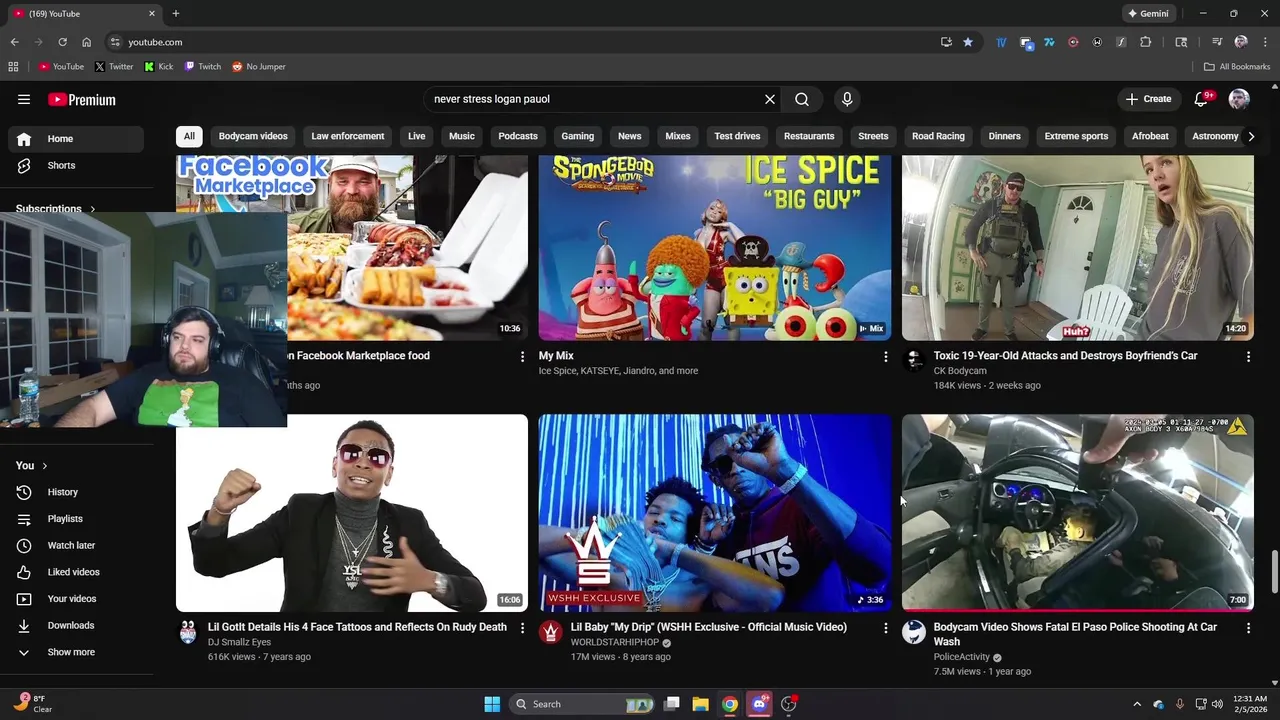Open the Lil Baby My Drip thumbnail
This screenshot has width=1280, height=720.
pyautogui.click(x=715, y=512)
